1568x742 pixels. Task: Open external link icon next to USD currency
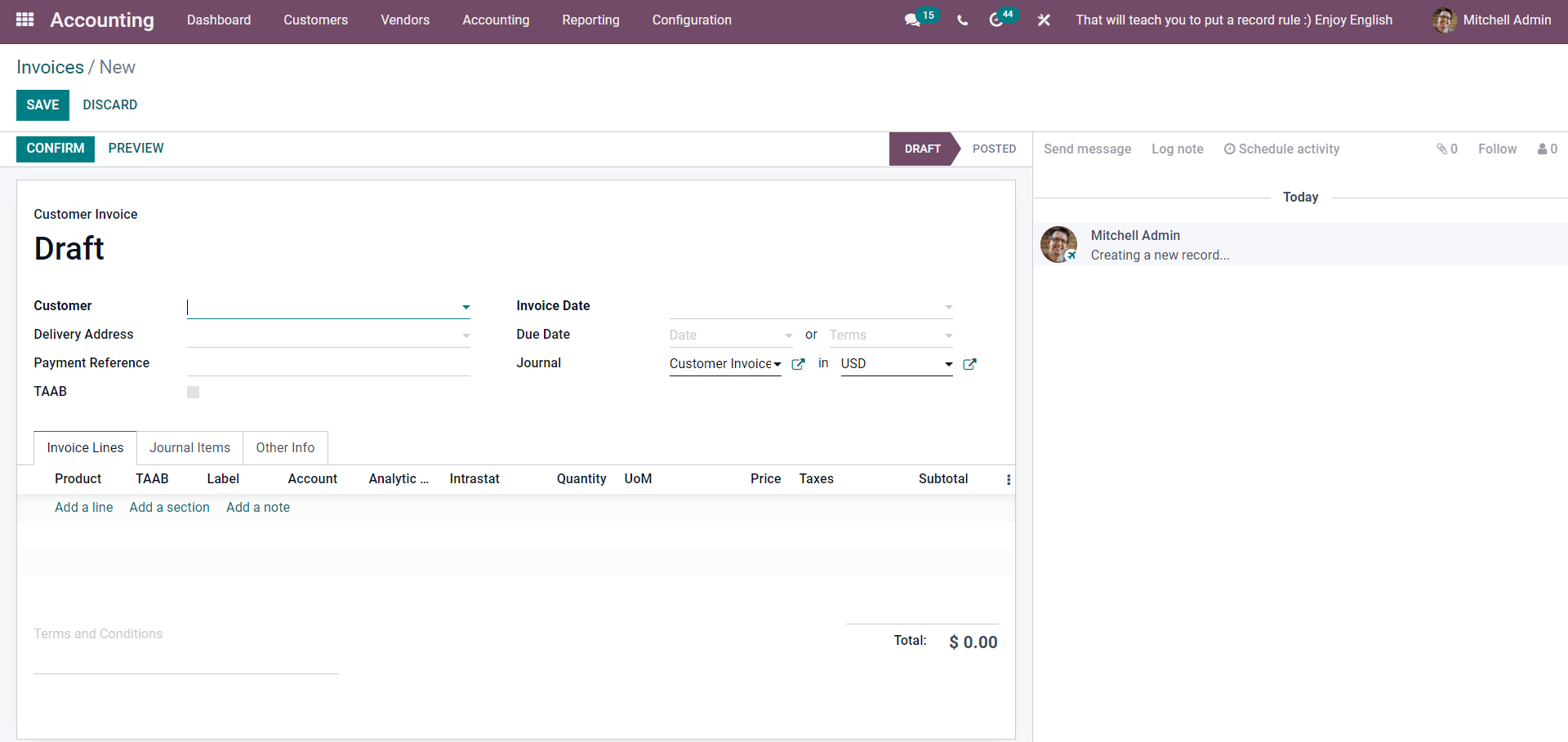pyautogui.click(x=969, y=364)
